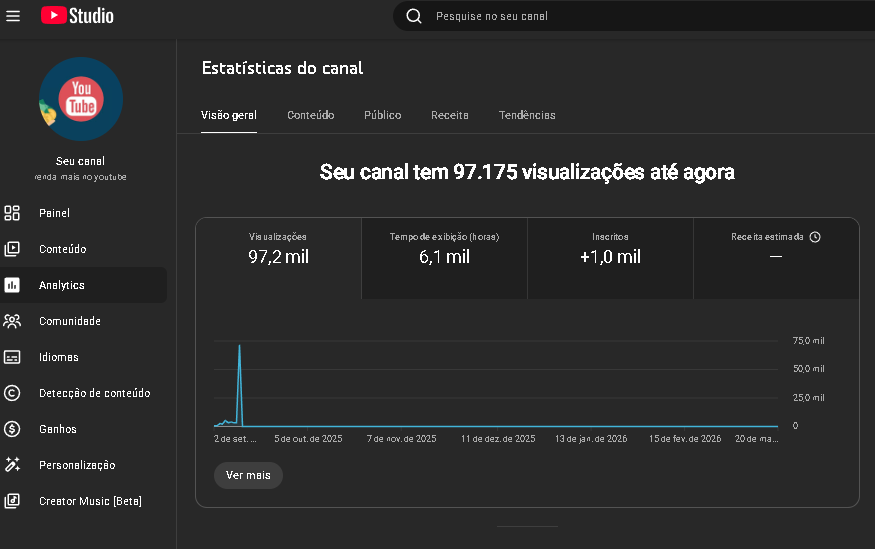Open the Receita tab

(x=450, y=115)
